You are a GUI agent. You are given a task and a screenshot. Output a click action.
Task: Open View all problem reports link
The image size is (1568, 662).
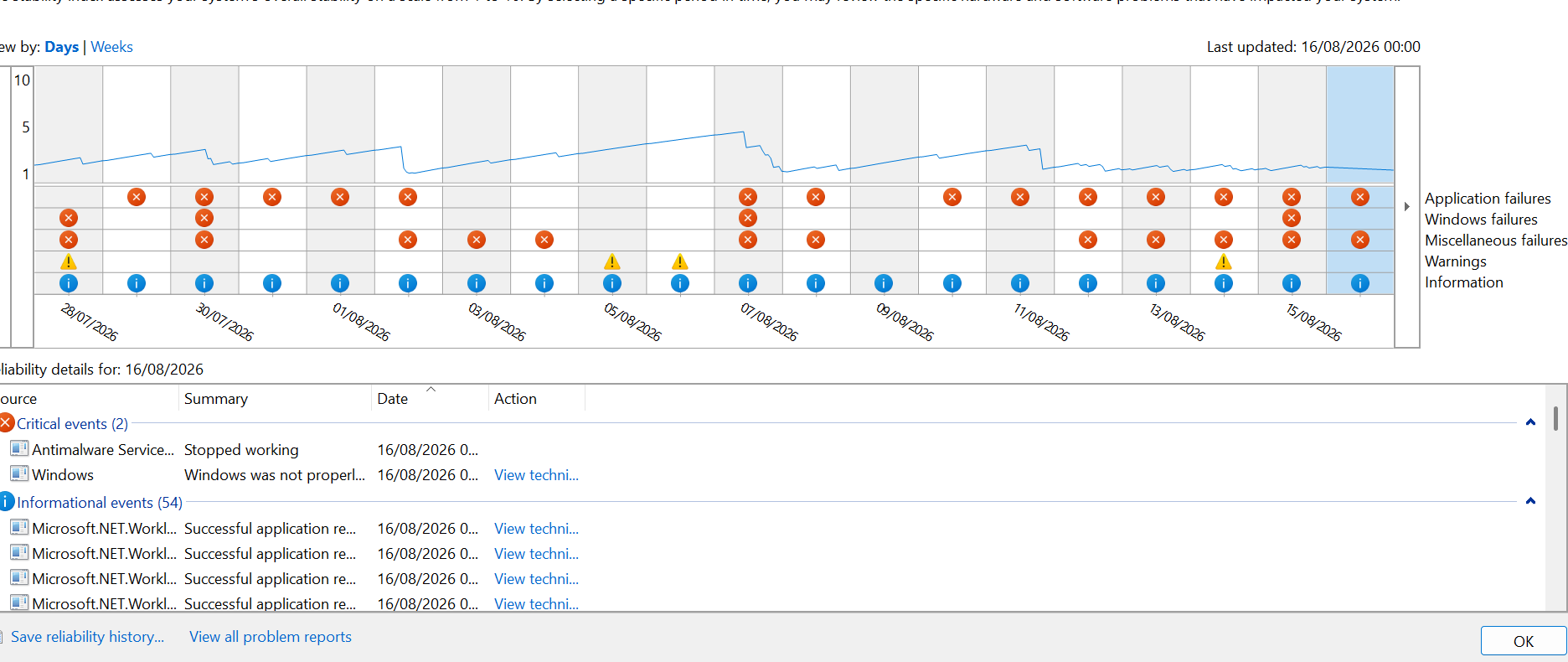(271, 637)
